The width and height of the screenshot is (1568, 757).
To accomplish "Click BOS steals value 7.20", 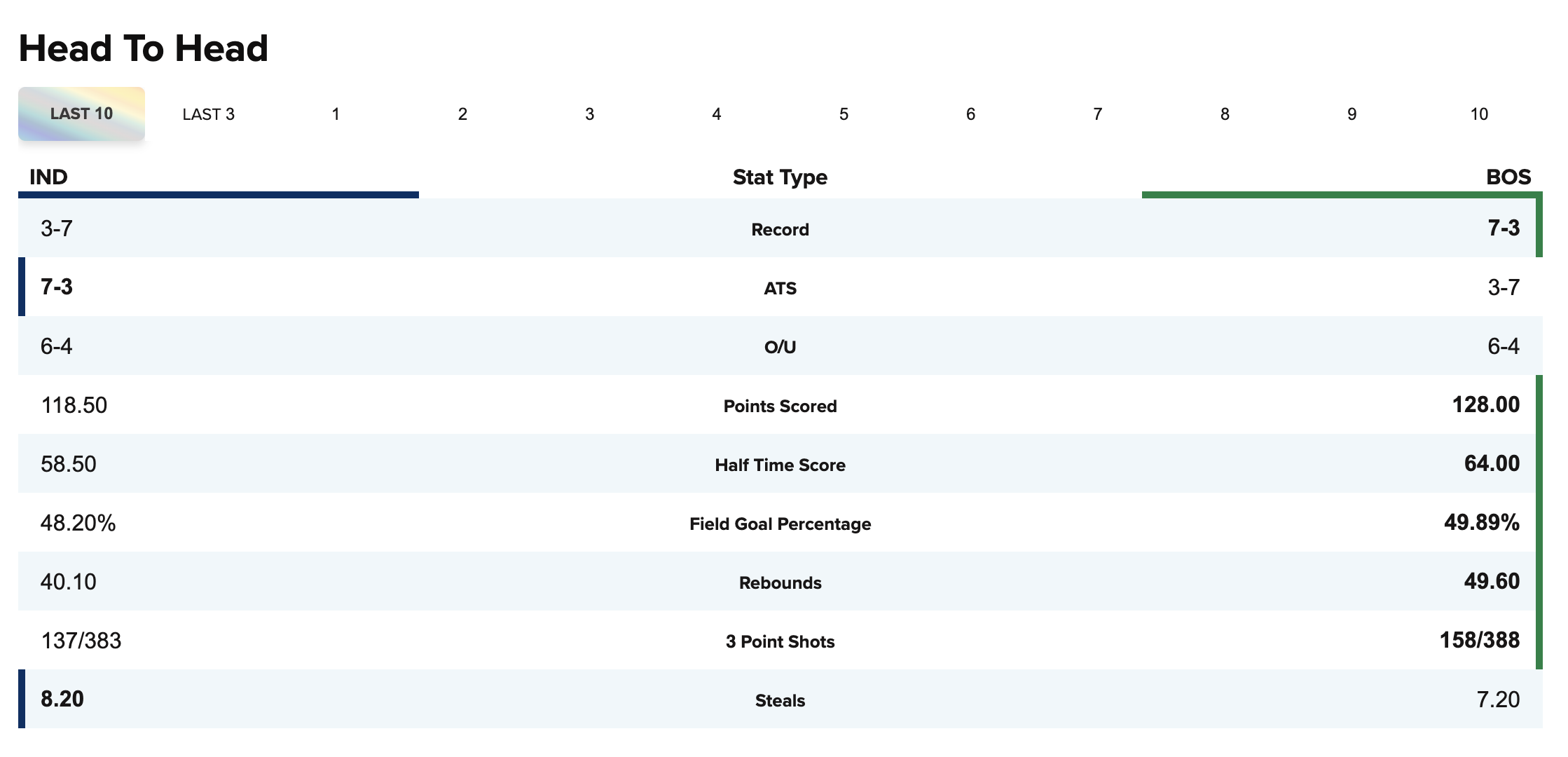I will [1499, 700].
